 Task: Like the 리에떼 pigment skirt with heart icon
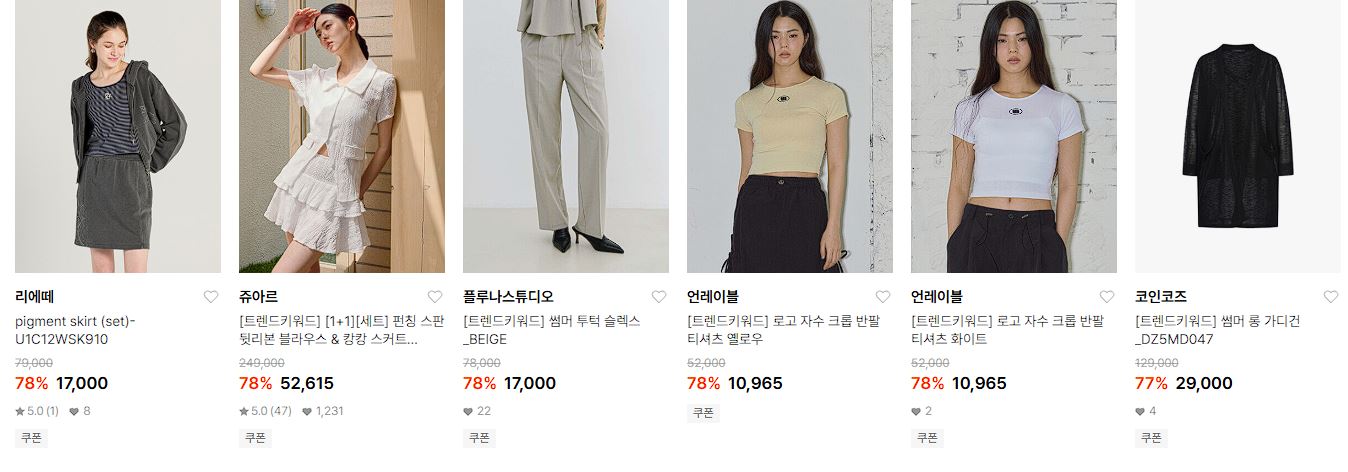[210, 297]
